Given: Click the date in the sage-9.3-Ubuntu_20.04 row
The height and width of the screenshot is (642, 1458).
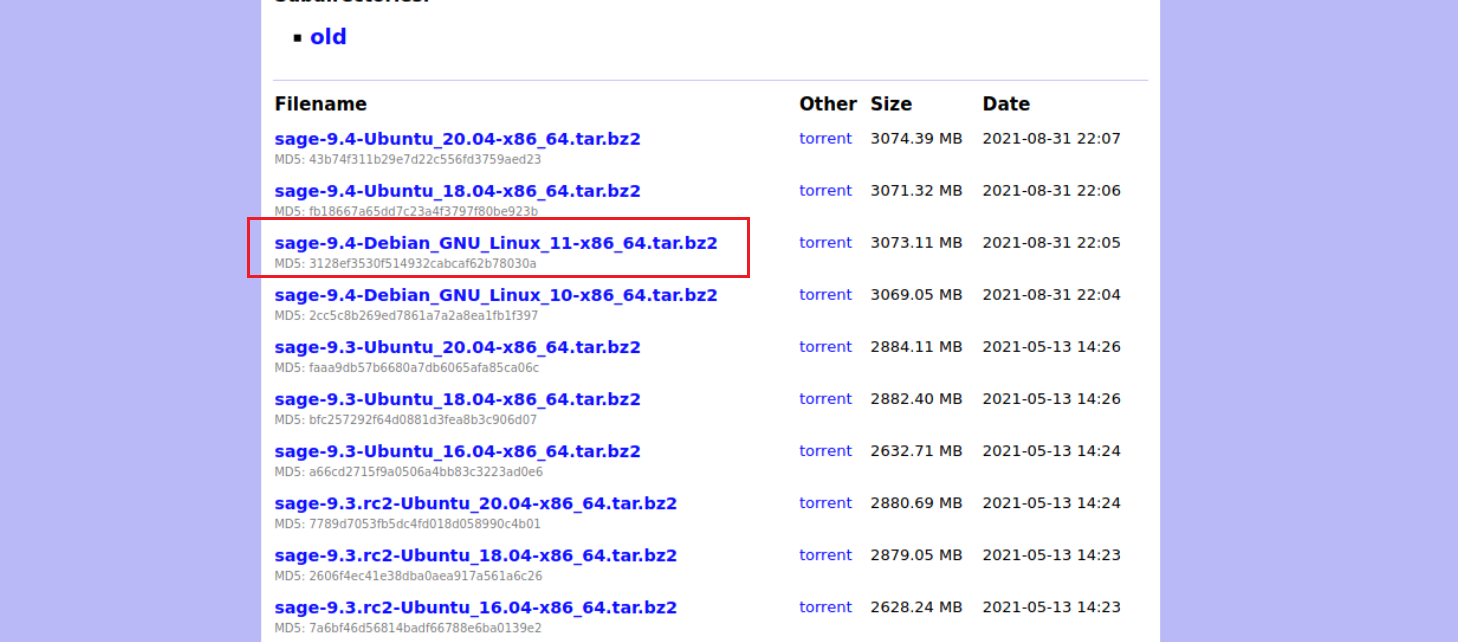Looking at the screenshot, I should pyautogui.click(x=1052, y=346).
